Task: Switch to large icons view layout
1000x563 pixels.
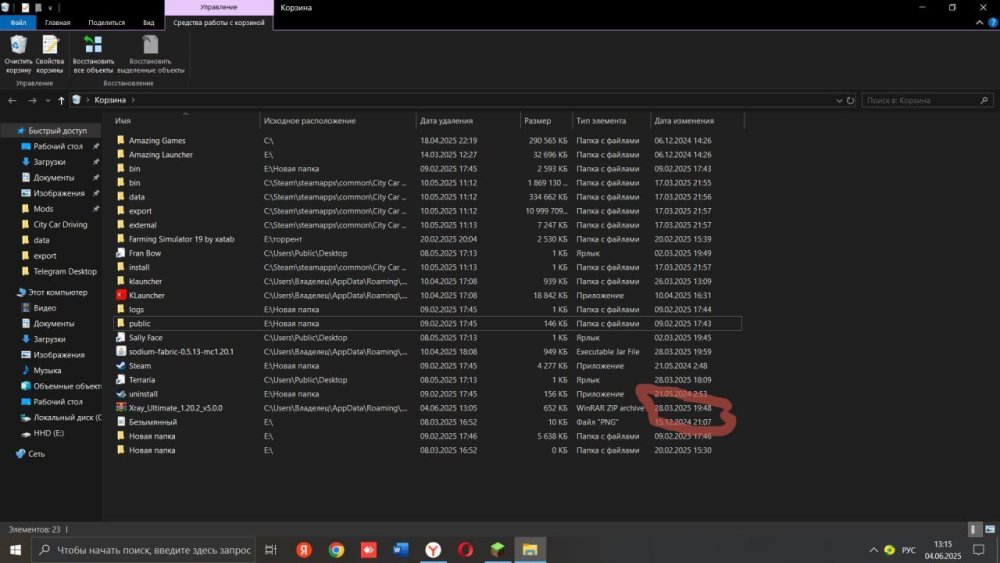Action: coord(990,529)
